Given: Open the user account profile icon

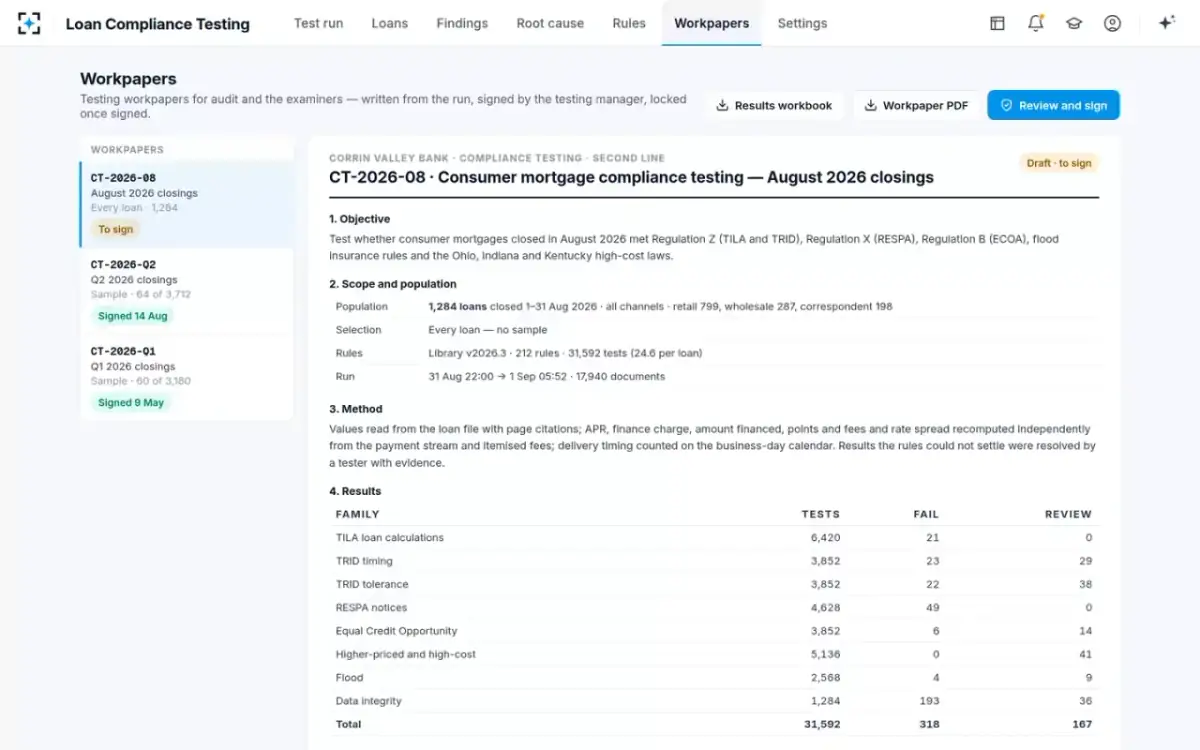Looking at the screenshot, I should (1112, 23).
